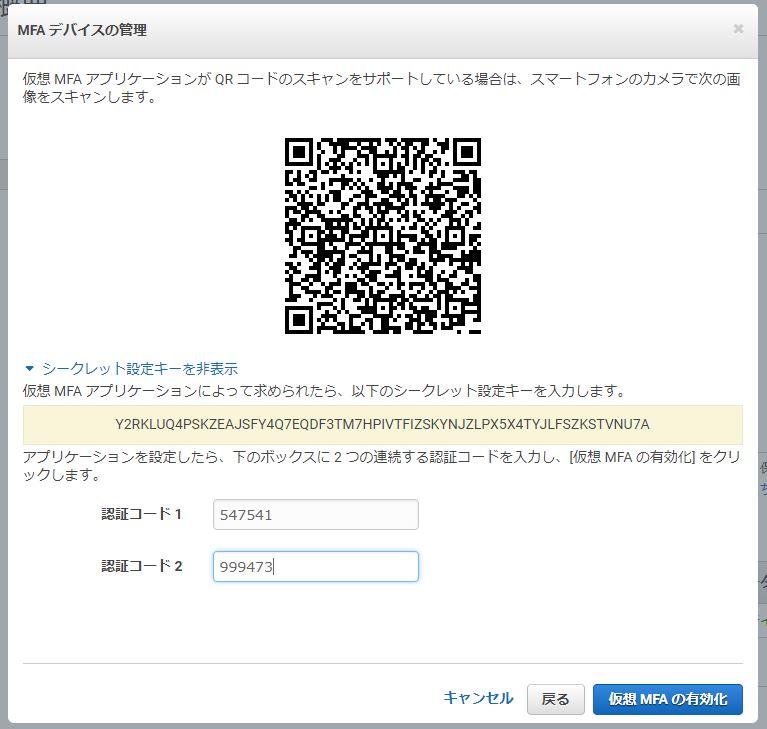Click the MFA デバイスの管理 dialog title
The width and height of the screenshot is (767, 729).
point(82,30)
